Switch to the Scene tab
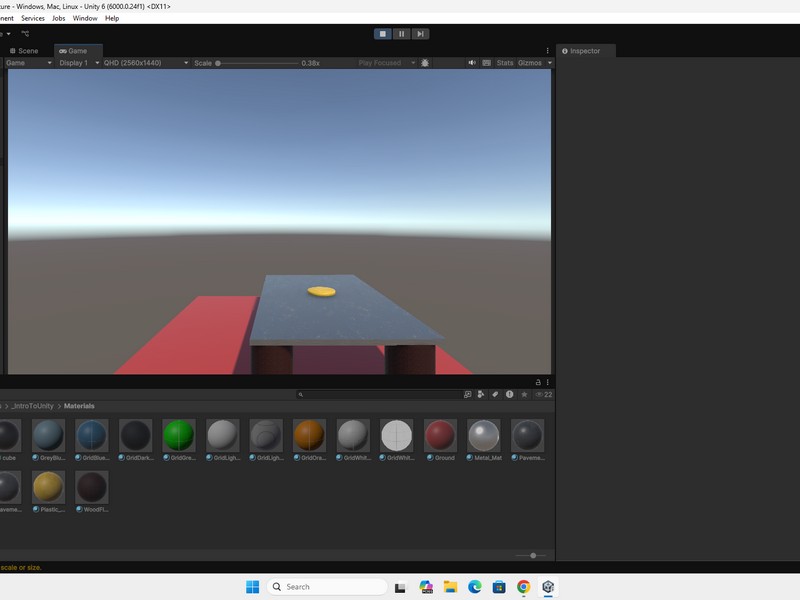The height and width of the screenshot is (600, 800). [x=24, y=50]
